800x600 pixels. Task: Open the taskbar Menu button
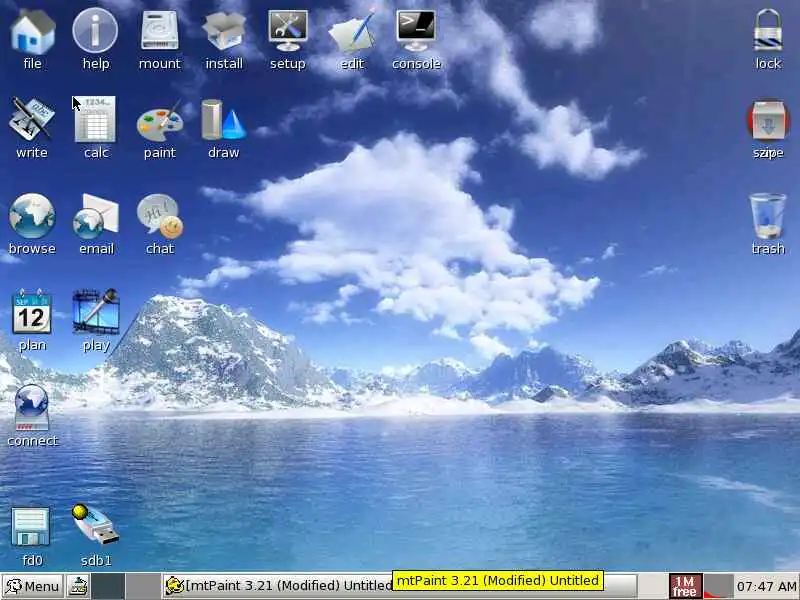(x=33, y=586)
